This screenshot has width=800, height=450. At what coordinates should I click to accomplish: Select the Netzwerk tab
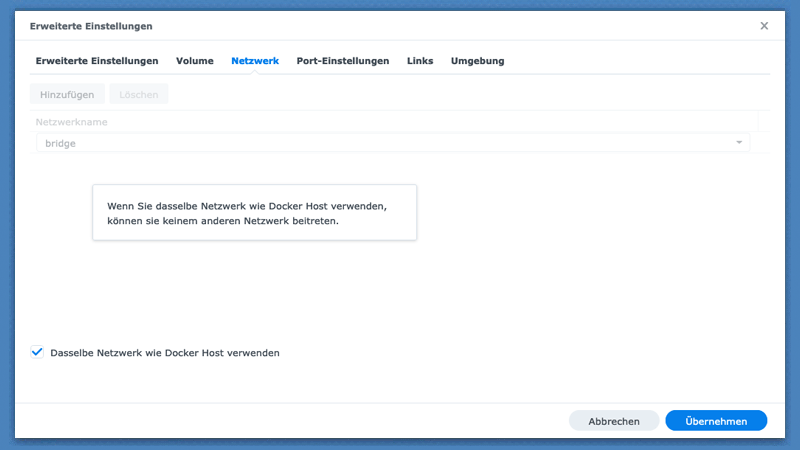[x=255, y=61]
